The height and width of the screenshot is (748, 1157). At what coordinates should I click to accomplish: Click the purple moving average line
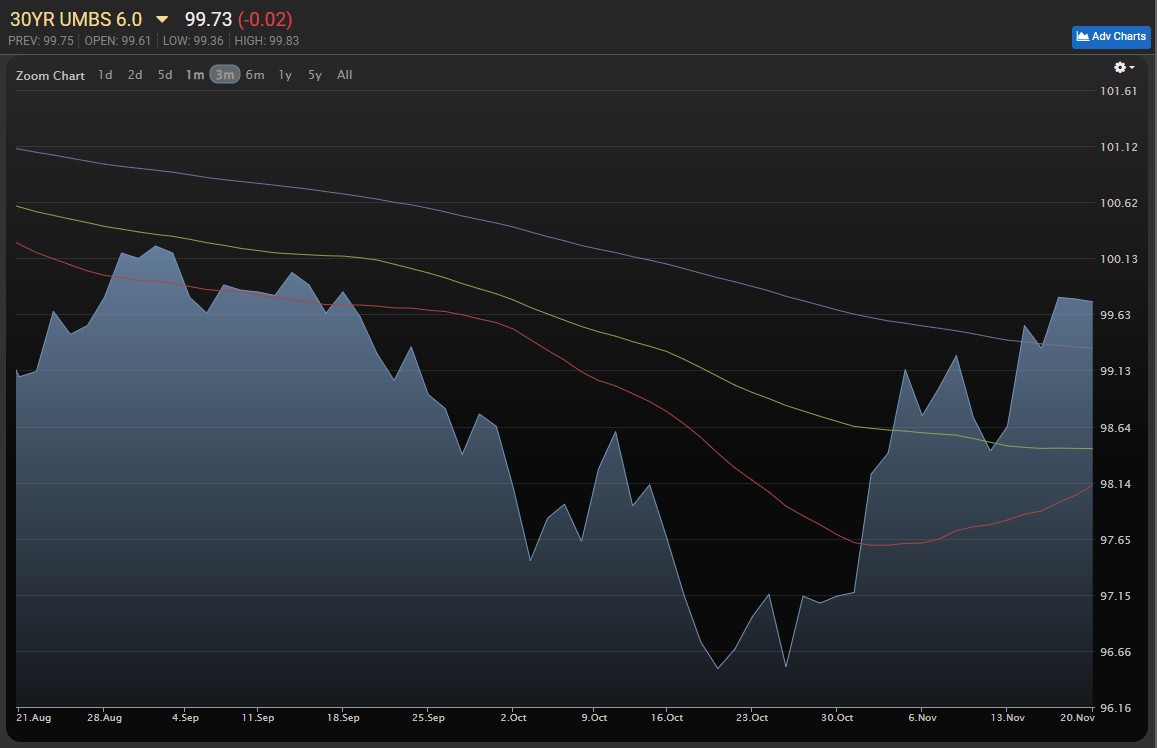point(600,249)
